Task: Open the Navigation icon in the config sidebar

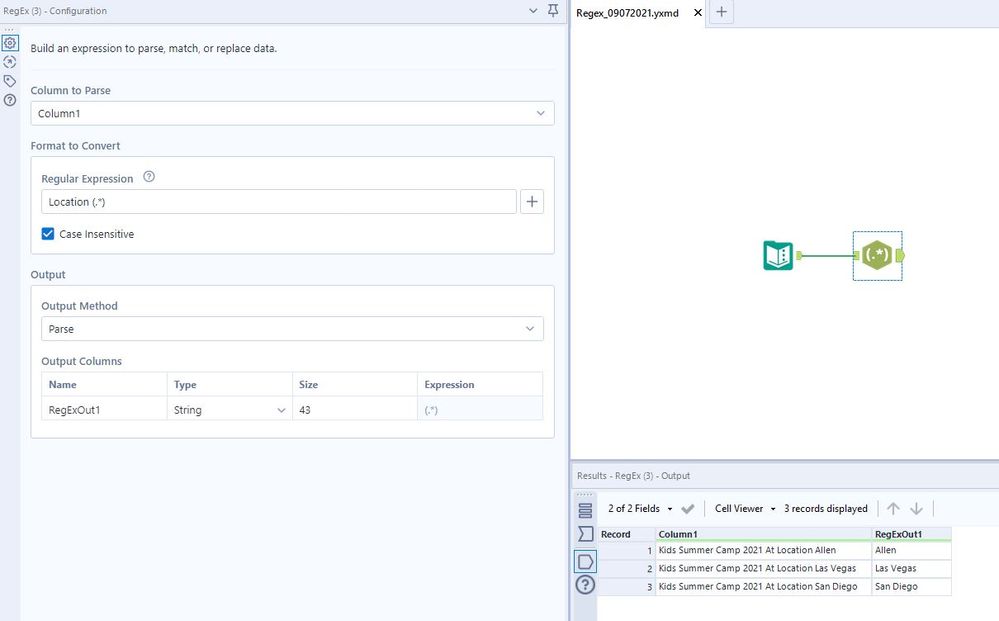Action: 10,62
